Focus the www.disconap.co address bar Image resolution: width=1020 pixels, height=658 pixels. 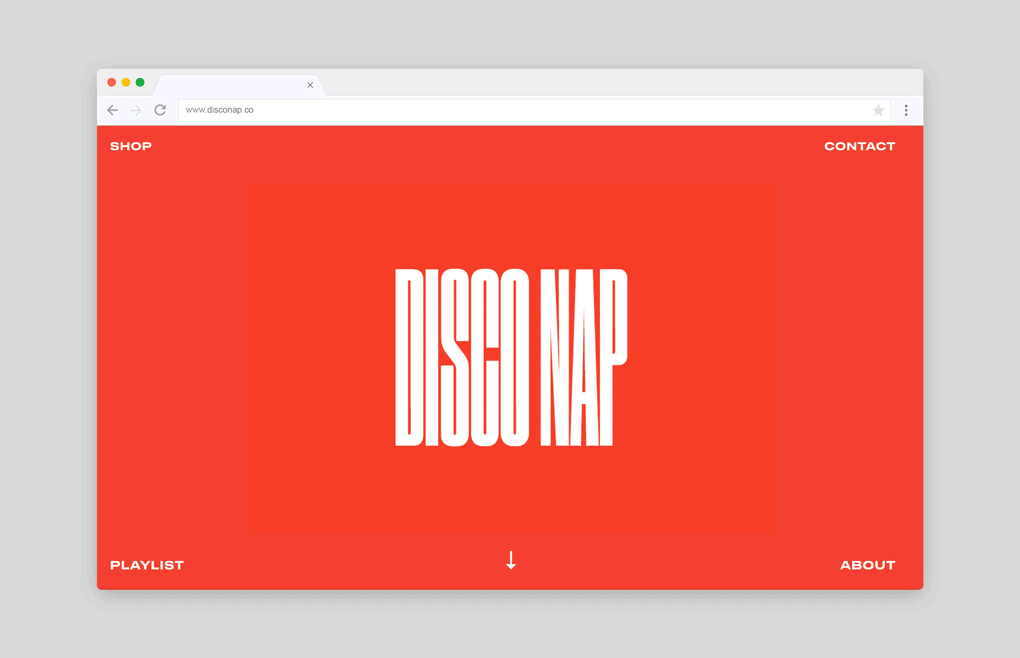(x=534, y=110)
